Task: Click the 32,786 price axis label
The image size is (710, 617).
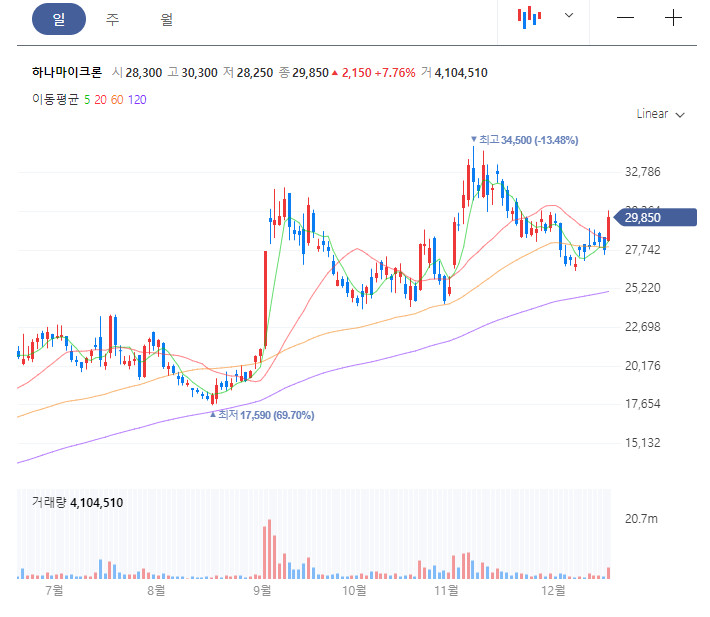Action: point(643,172)
